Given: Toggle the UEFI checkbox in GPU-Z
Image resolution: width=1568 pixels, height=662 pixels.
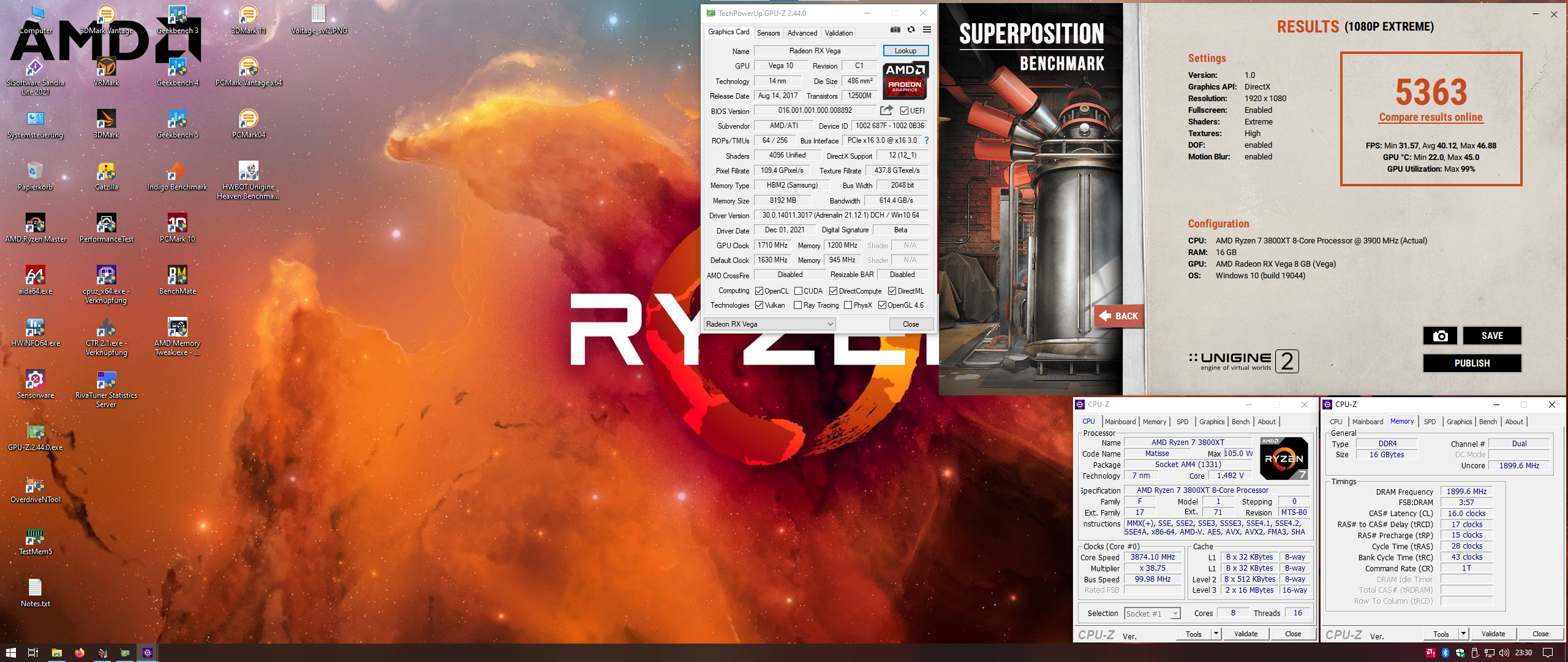Looking at the screenshot, I should [904, 111].
